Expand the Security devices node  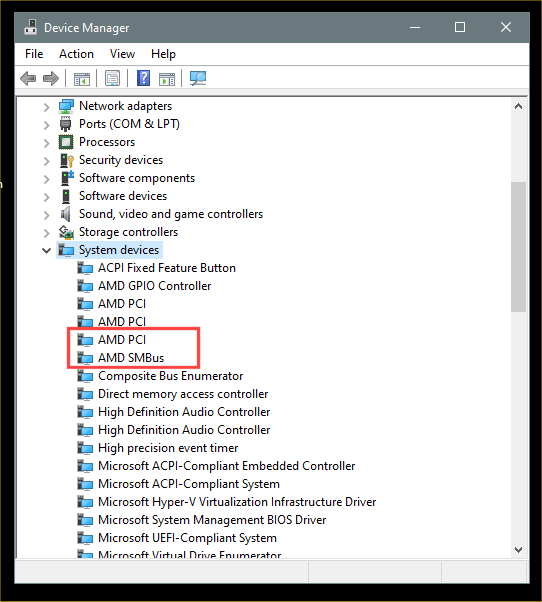46,160
